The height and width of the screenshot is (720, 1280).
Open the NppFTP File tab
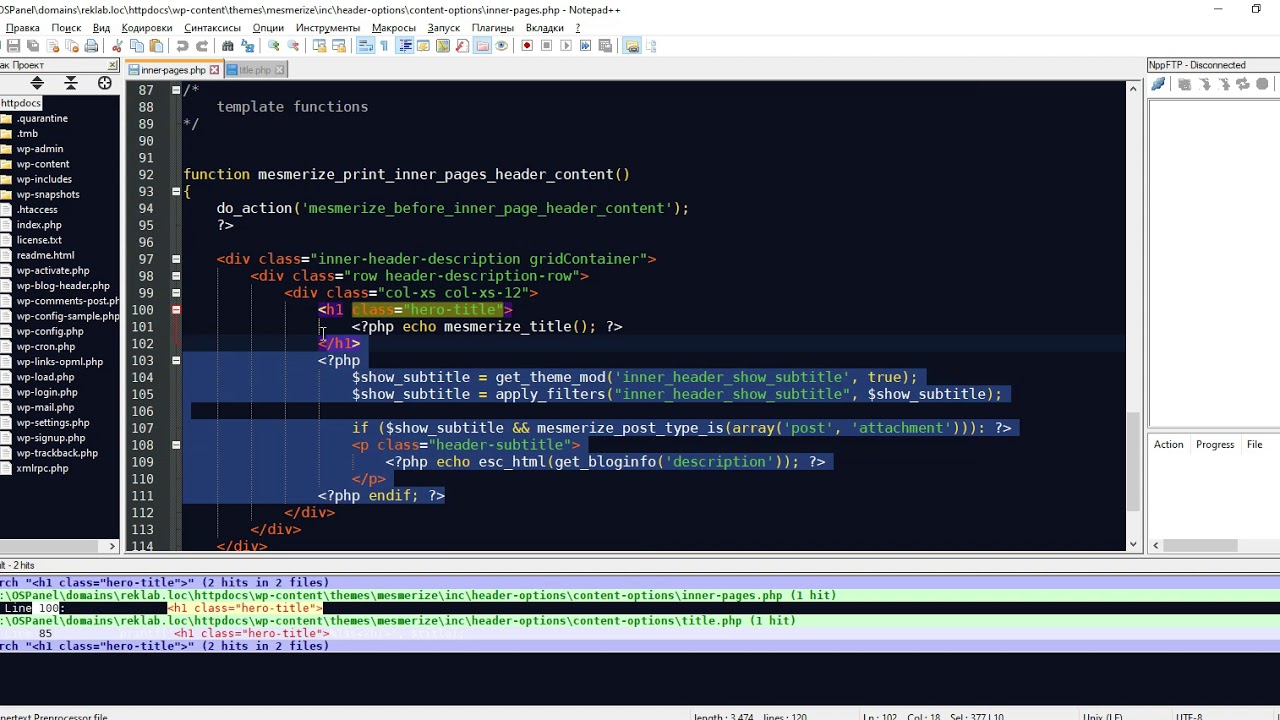click(1254, 444)
